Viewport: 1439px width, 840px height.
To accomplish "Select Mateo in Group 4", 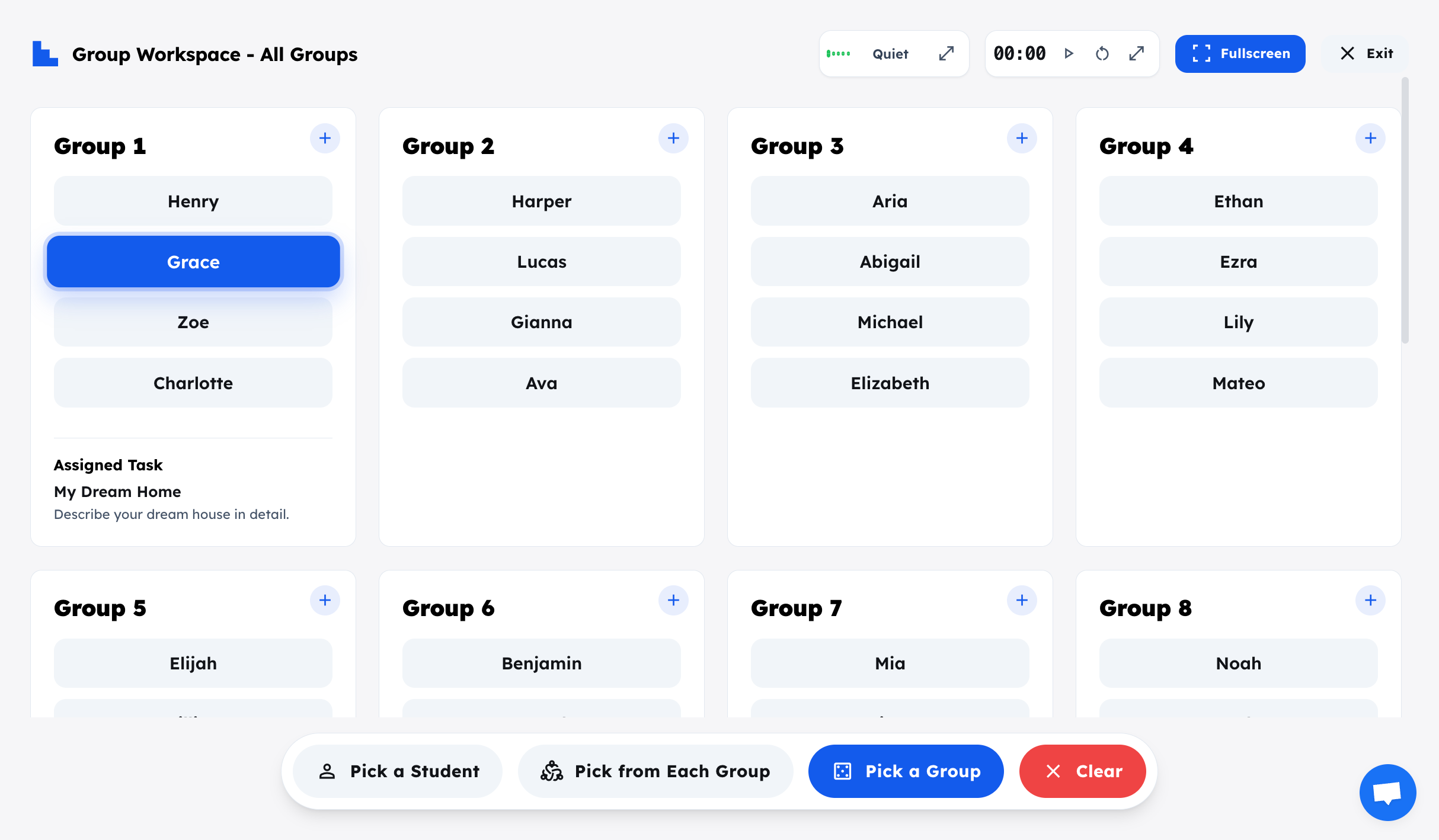I will 1238,383.
